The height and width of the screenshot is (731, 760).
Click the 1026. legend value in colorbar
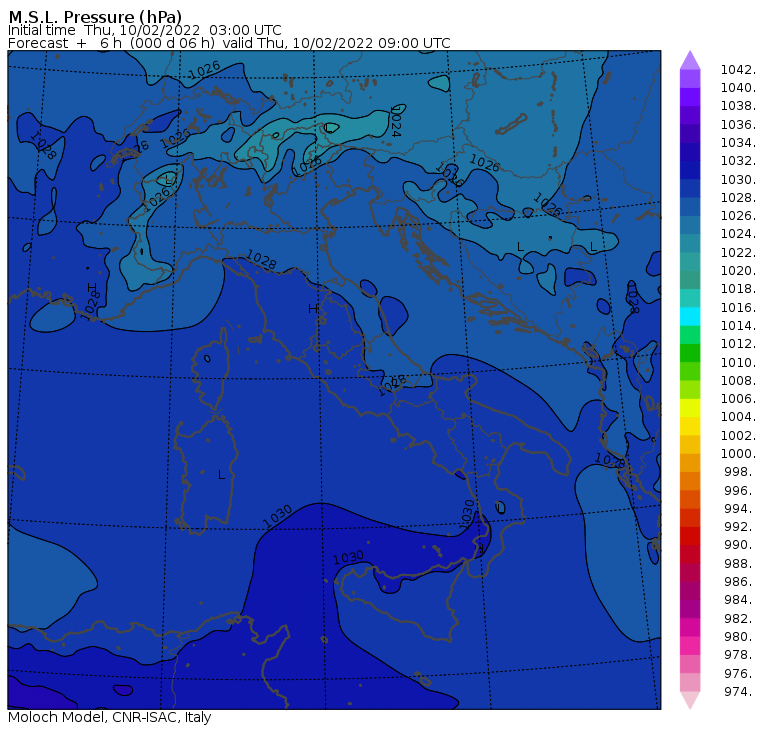point(738,215)
